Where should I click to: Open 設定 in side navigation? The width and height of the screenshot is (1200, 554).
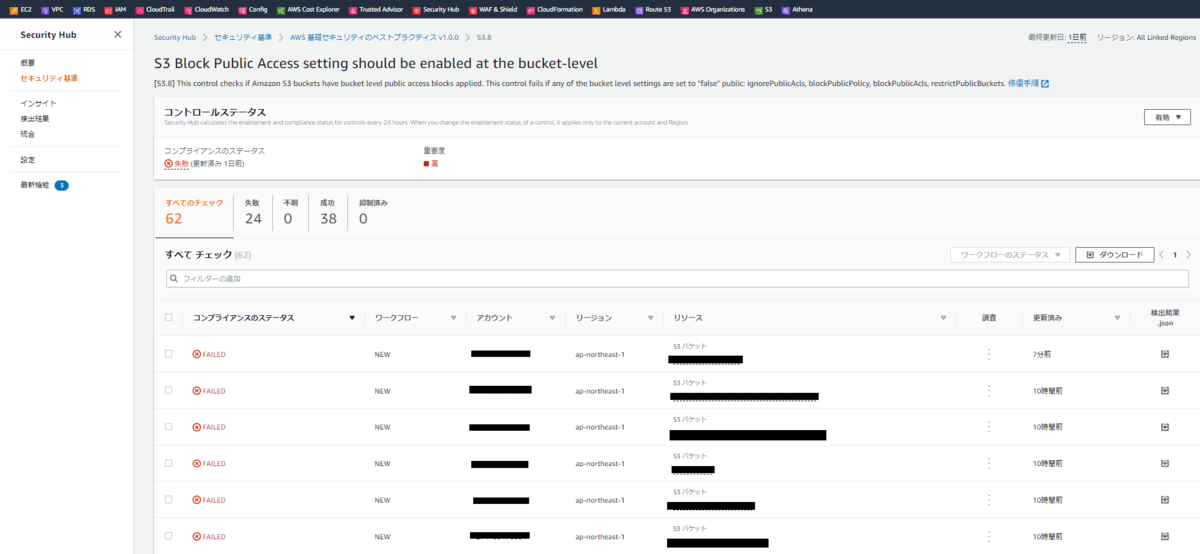(27, 159)
